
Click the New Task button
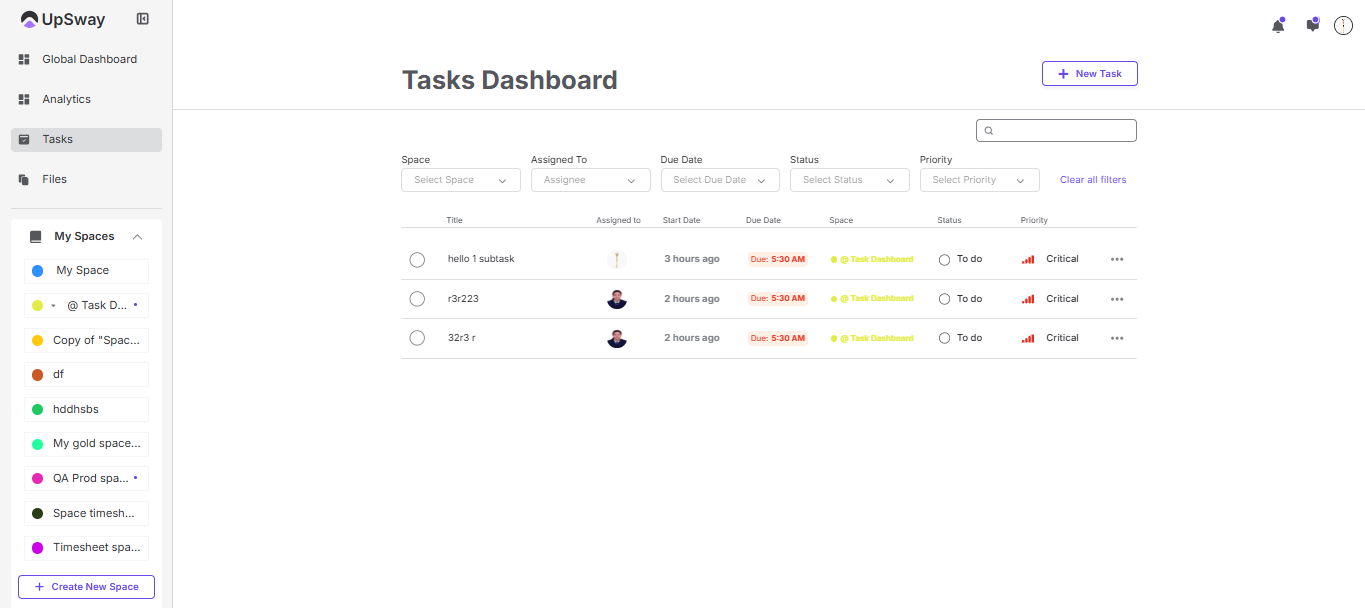point(1089,74)
